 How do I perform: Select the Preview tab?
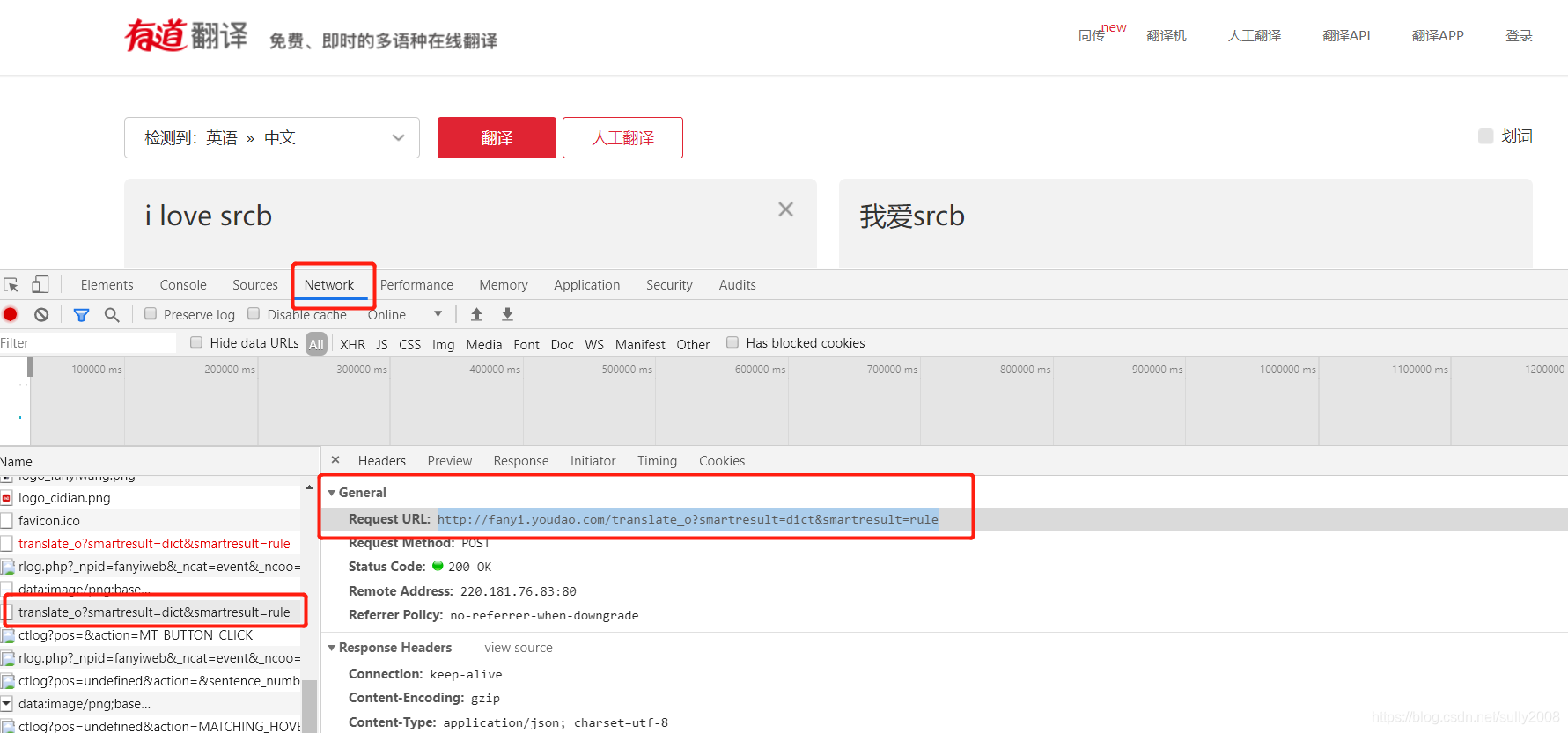[x=450, y=461]
